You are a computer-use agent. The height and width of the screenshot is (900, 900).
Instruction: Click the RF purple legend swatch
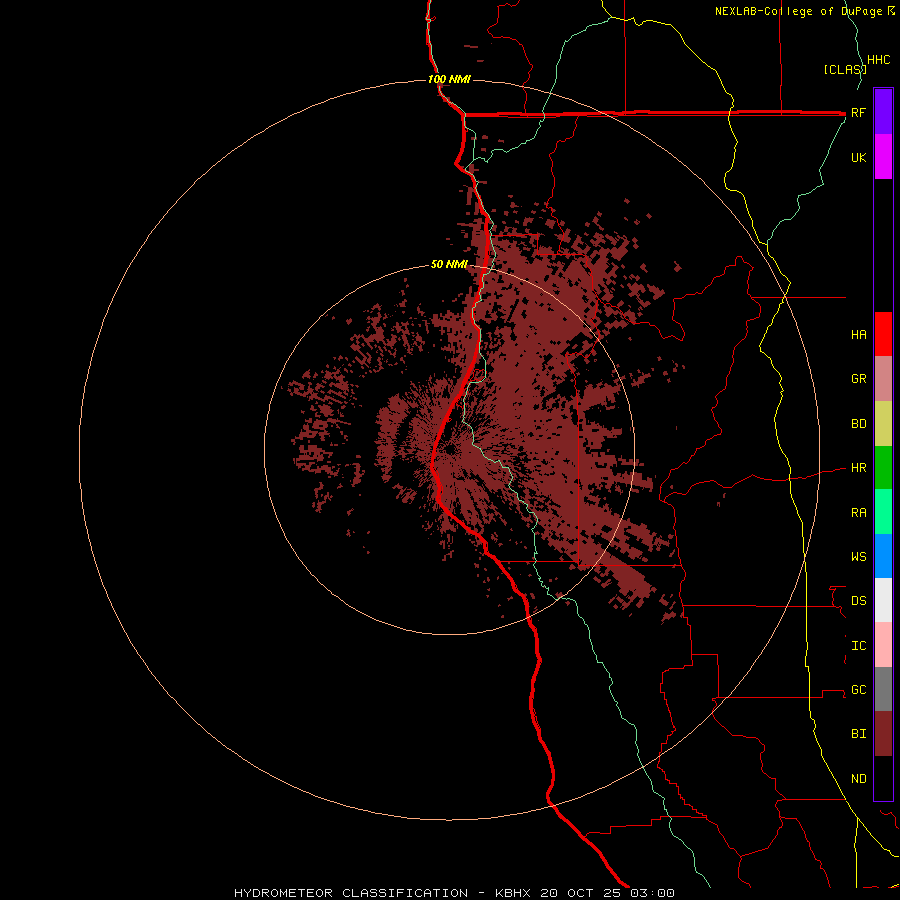click(x=883, y=112)
